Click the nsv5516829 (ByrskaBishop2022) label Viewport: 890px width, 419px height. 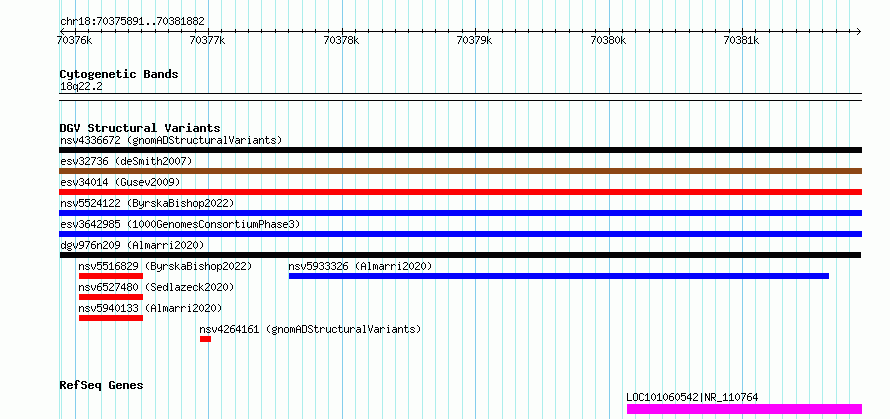click(165, 266)
